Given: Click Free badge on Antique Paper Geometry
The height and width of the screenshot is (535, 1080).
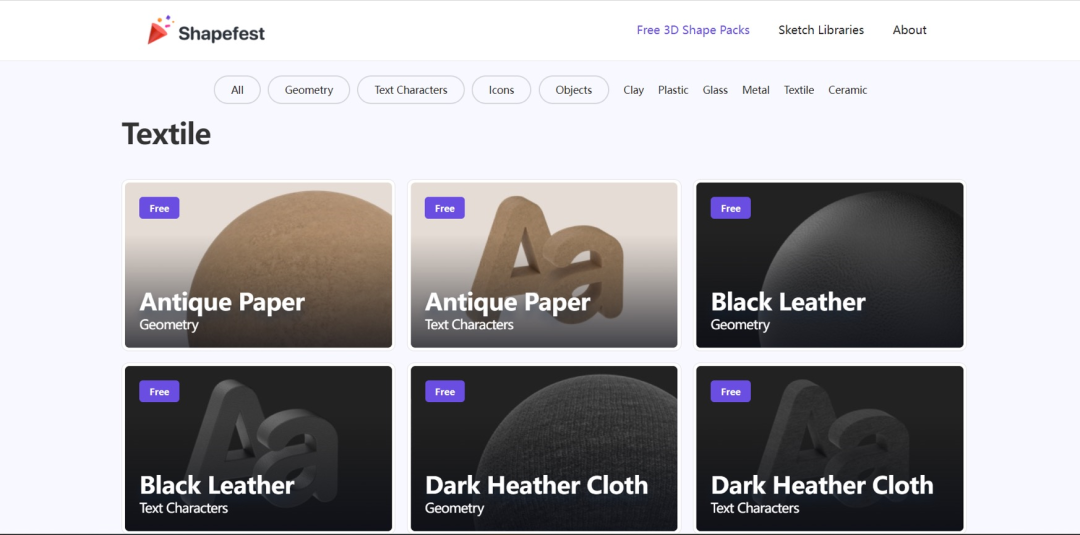Looking at the screenshot, I should [159, 208].
